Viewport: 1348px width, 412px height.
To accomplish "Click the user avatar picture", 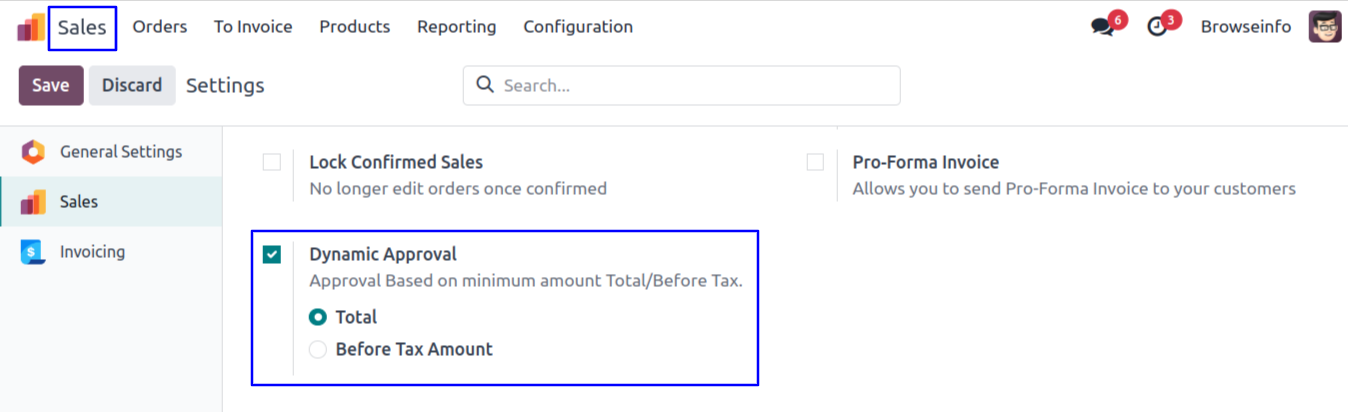I will click(x=1324, y=27).
